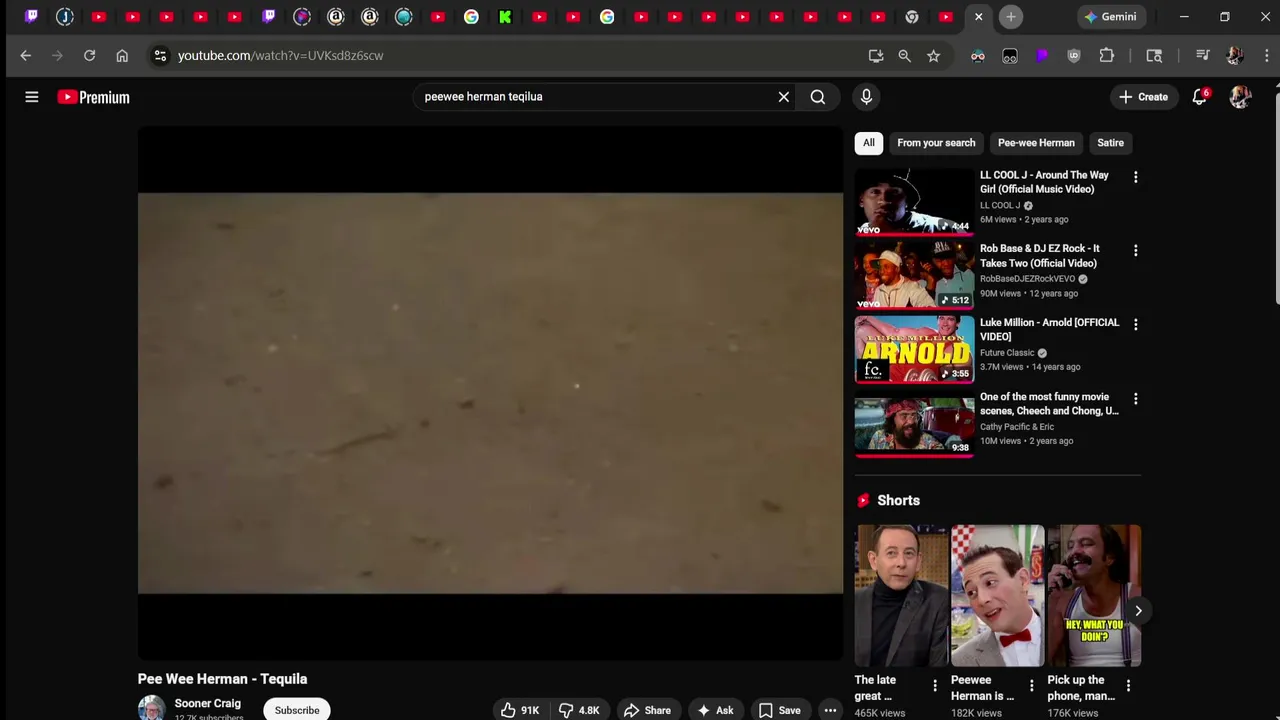
Task: Open LL COOL J Around The Way Girl thumbnail
Action: [914, 202]
